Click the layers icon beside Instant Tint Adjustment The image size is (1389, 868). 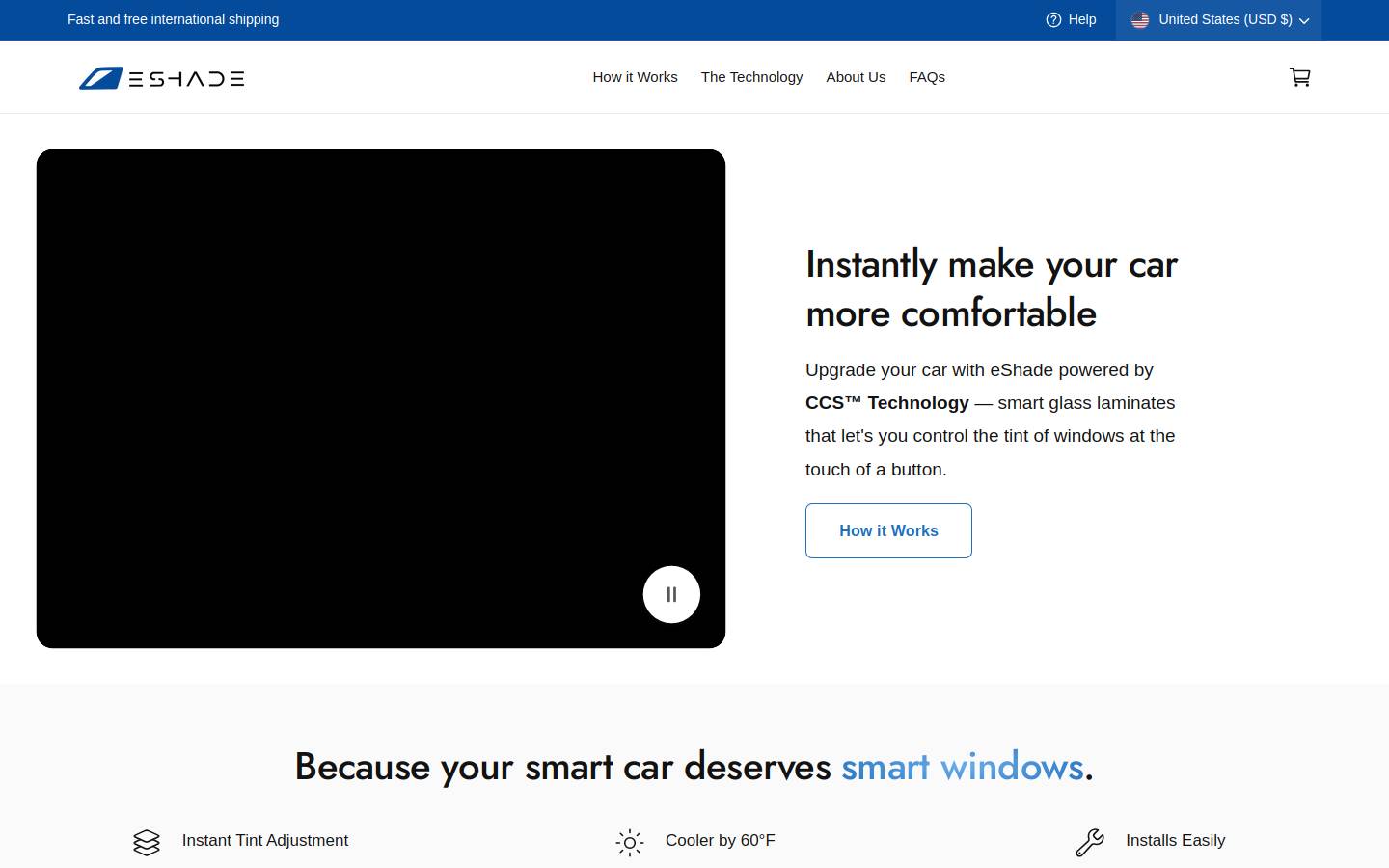click(x=147, y=842)
